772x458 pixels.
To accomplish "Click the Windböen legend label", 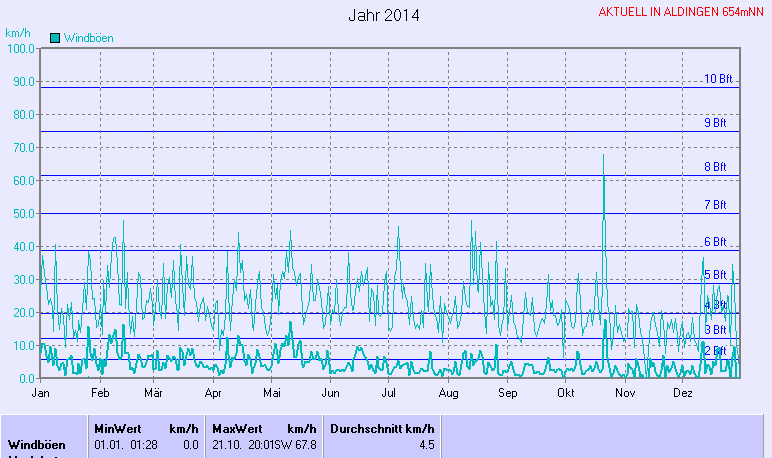I will click(x=88, y=37).
